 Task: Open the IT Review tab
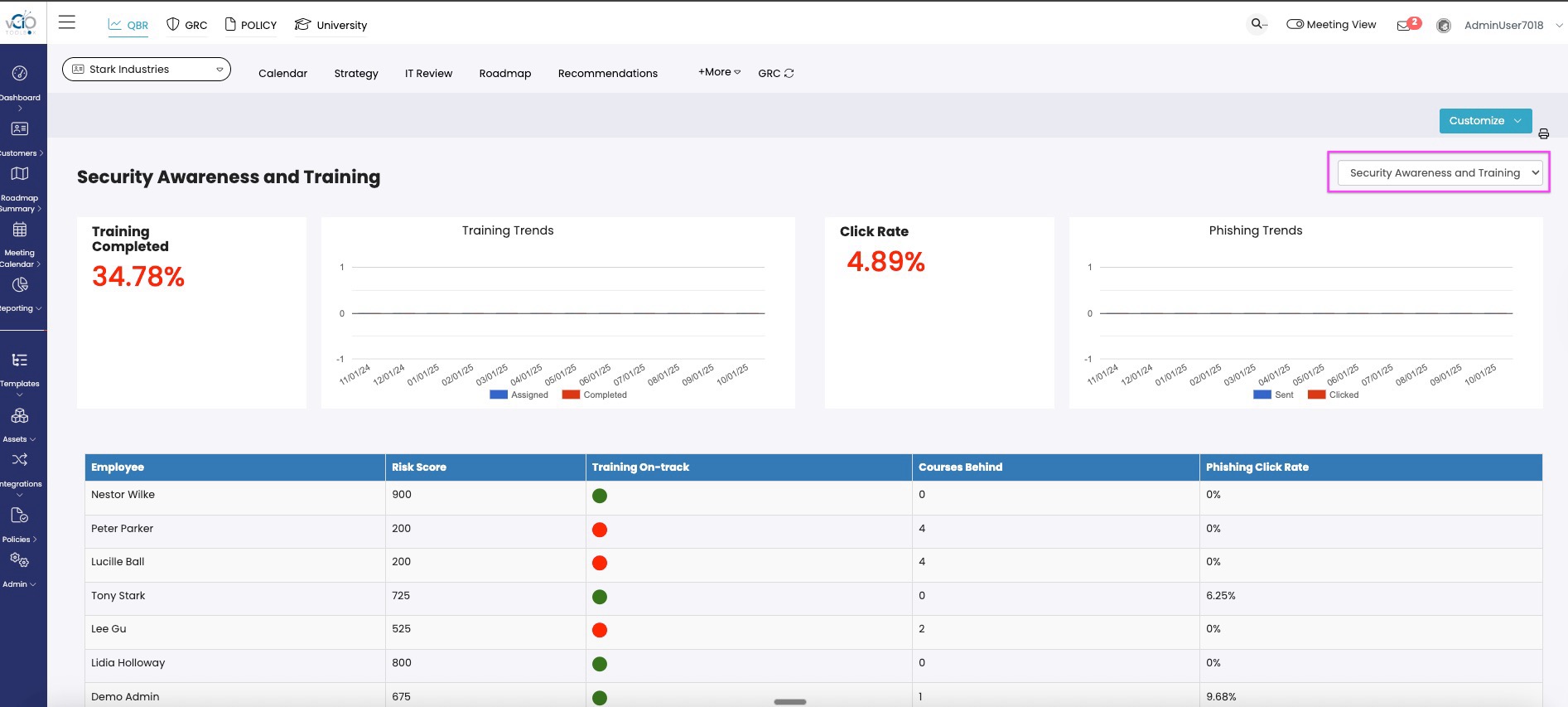(428, 73)
